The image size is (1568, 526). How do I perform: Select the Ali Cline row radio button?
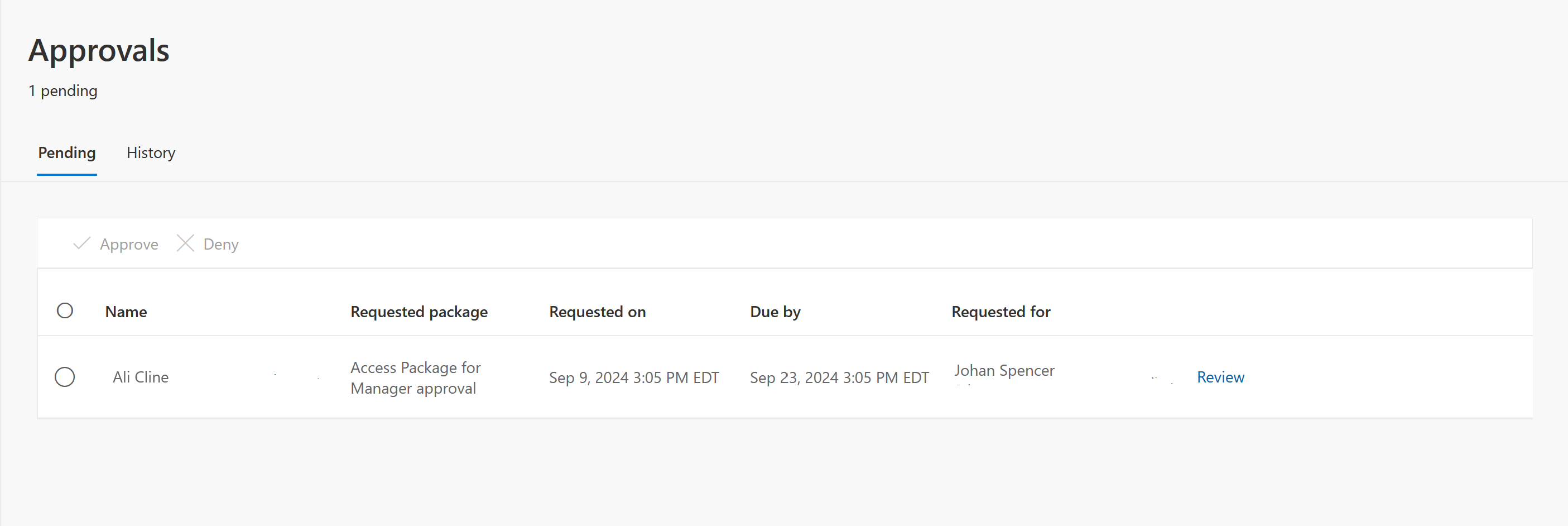(65, 377)
